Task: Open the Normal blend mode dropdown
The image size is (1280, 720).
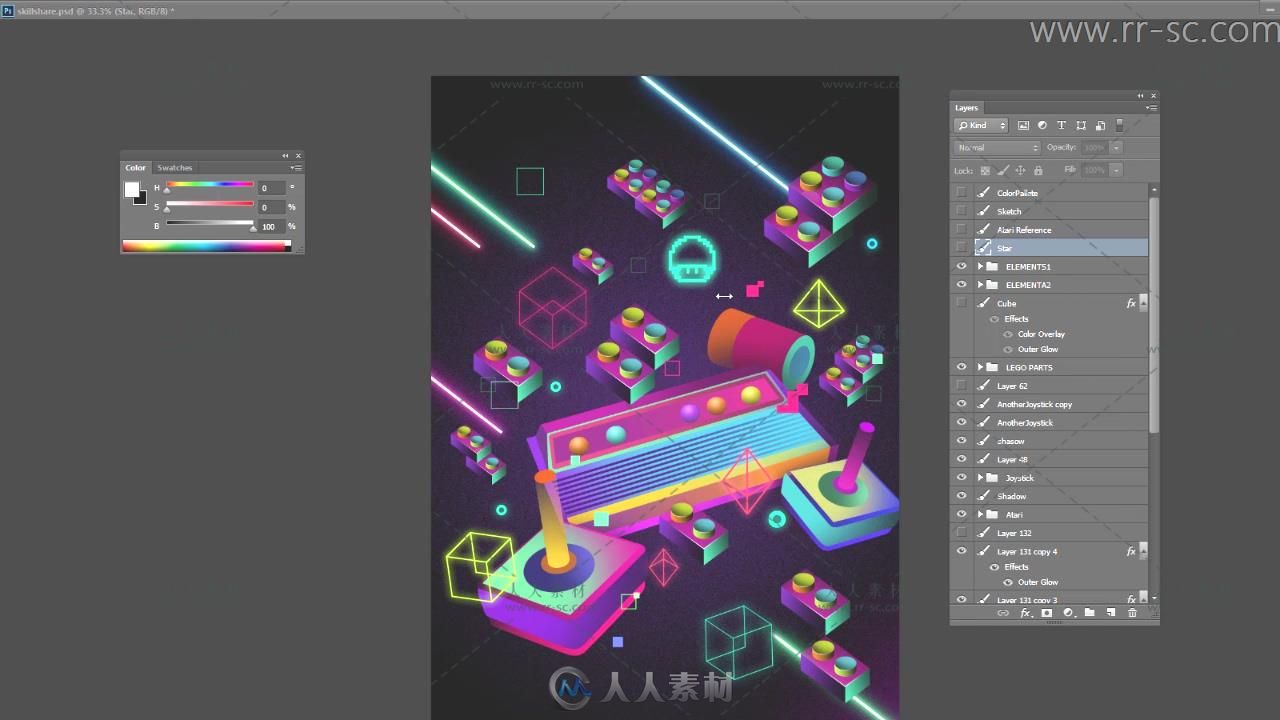Action: coord(997,148)
